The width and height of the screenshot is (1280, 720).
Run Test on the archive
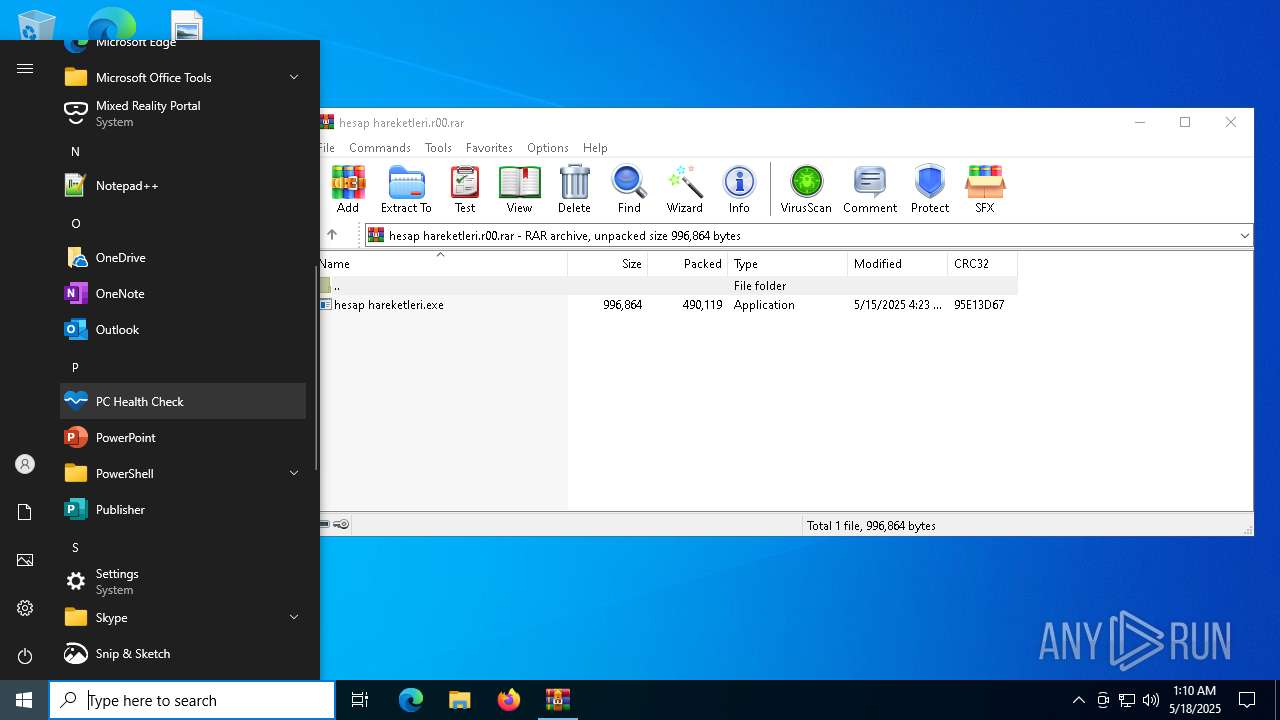pyautogui.click(x=465, y=190)
